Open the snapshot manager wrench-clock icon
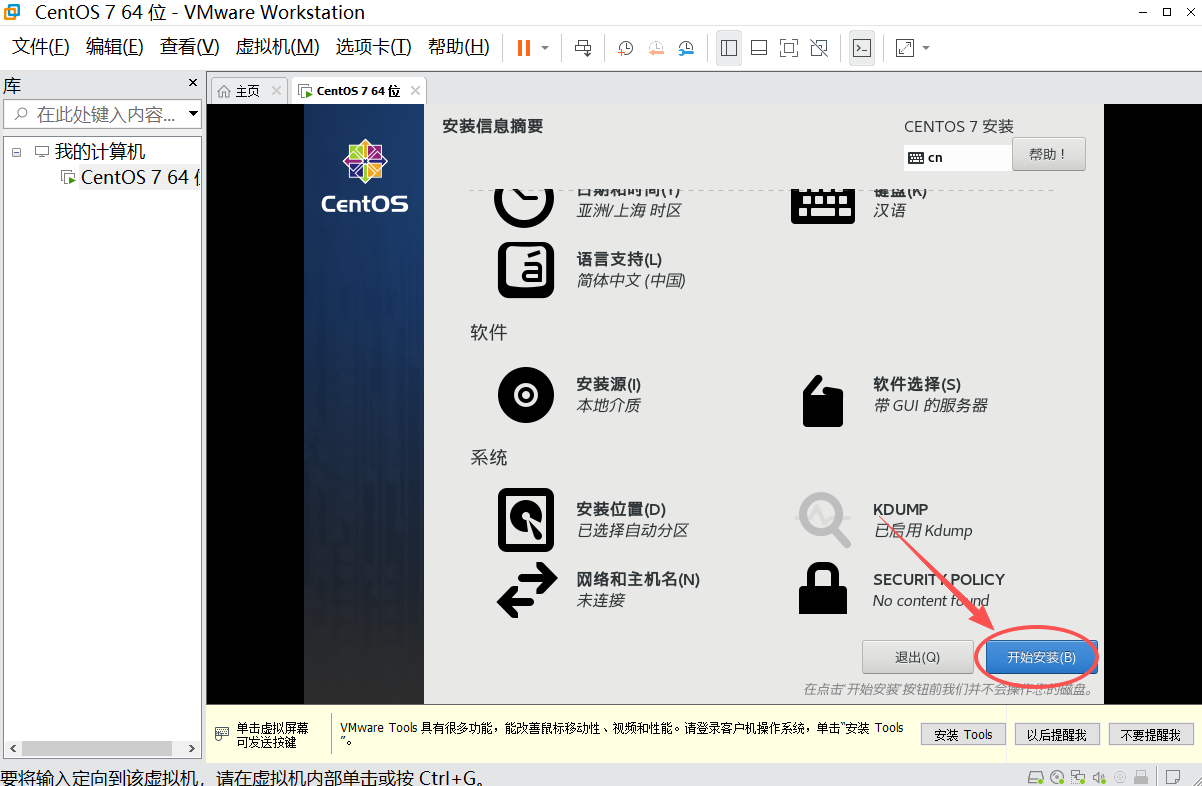The height and width of the screenshot is (786, 1202). tap(686, 48)
